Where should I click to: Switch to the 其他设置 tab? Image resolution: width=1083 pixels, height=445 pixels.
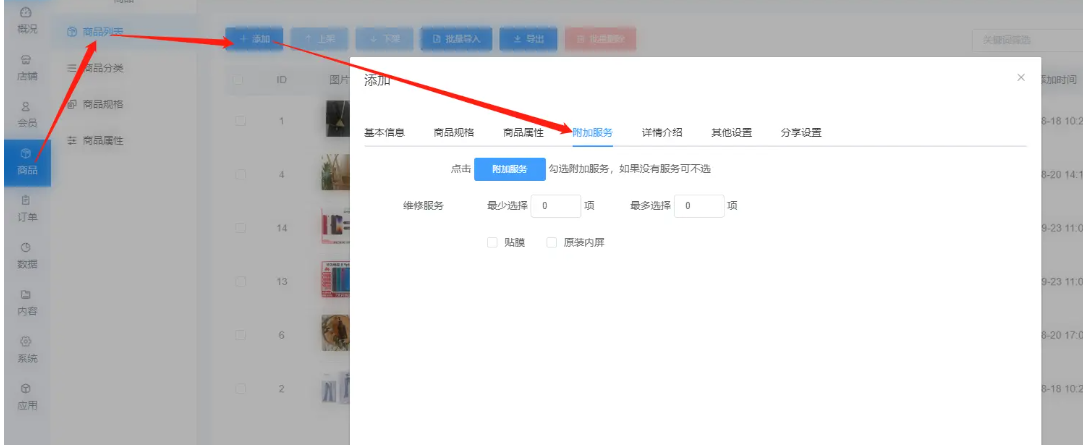pyautogui.click(x=731, y=133)
